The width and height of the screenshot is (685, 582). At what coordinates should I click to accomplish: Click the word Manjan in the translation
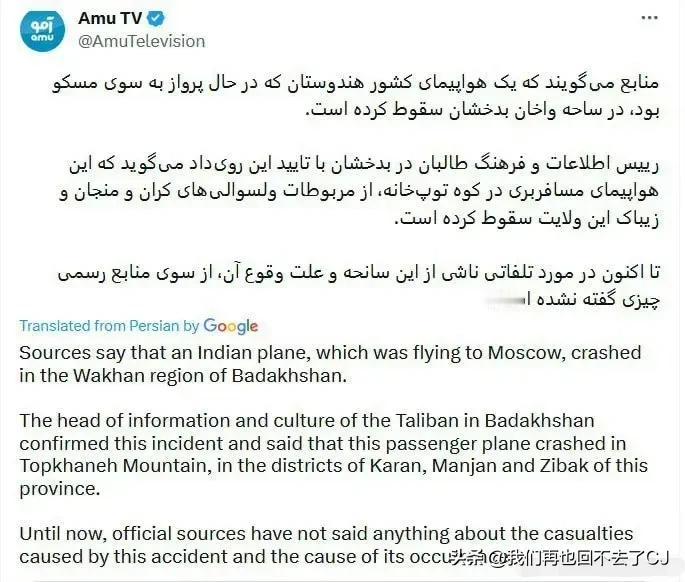tap(464, 466)
